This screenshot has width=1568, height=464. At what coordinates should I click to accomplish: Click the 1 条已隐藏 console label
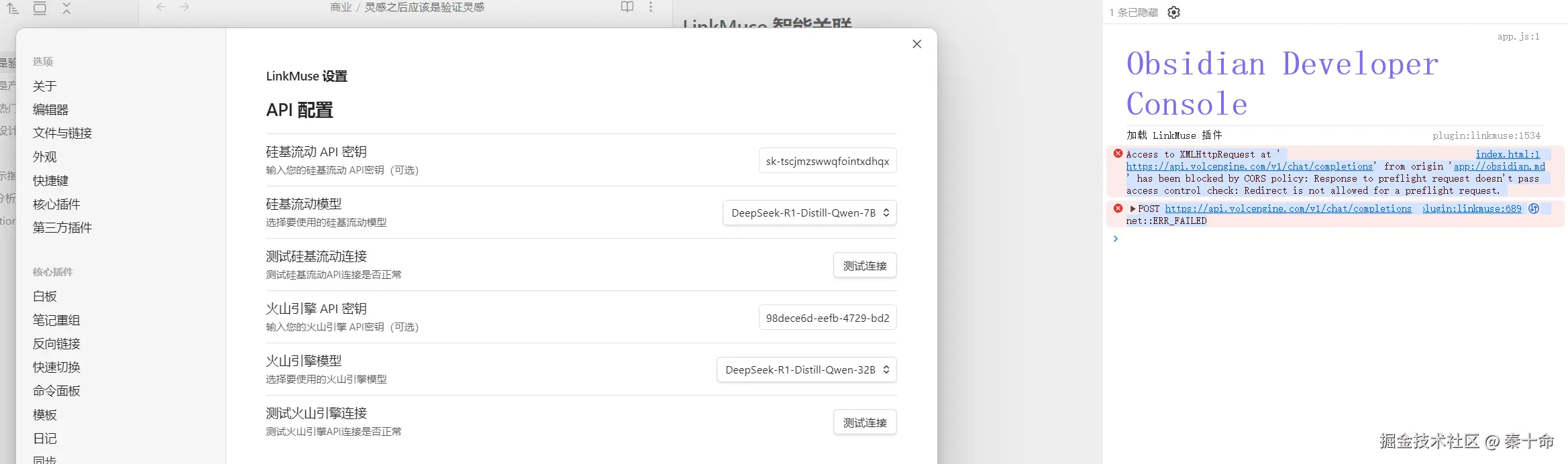coord(1134,12)
